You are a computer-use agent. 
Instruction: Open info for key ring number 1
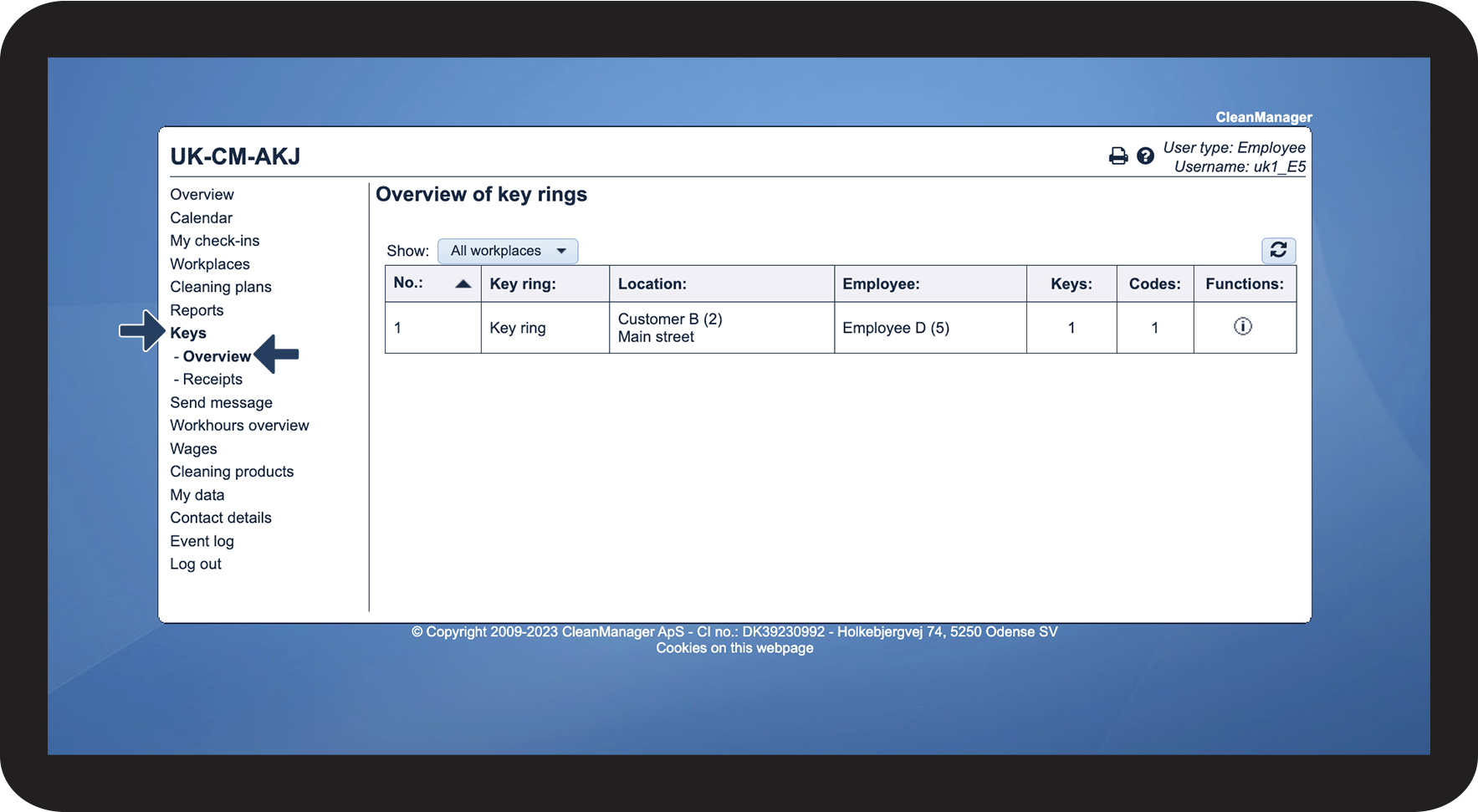[1243, 327]
